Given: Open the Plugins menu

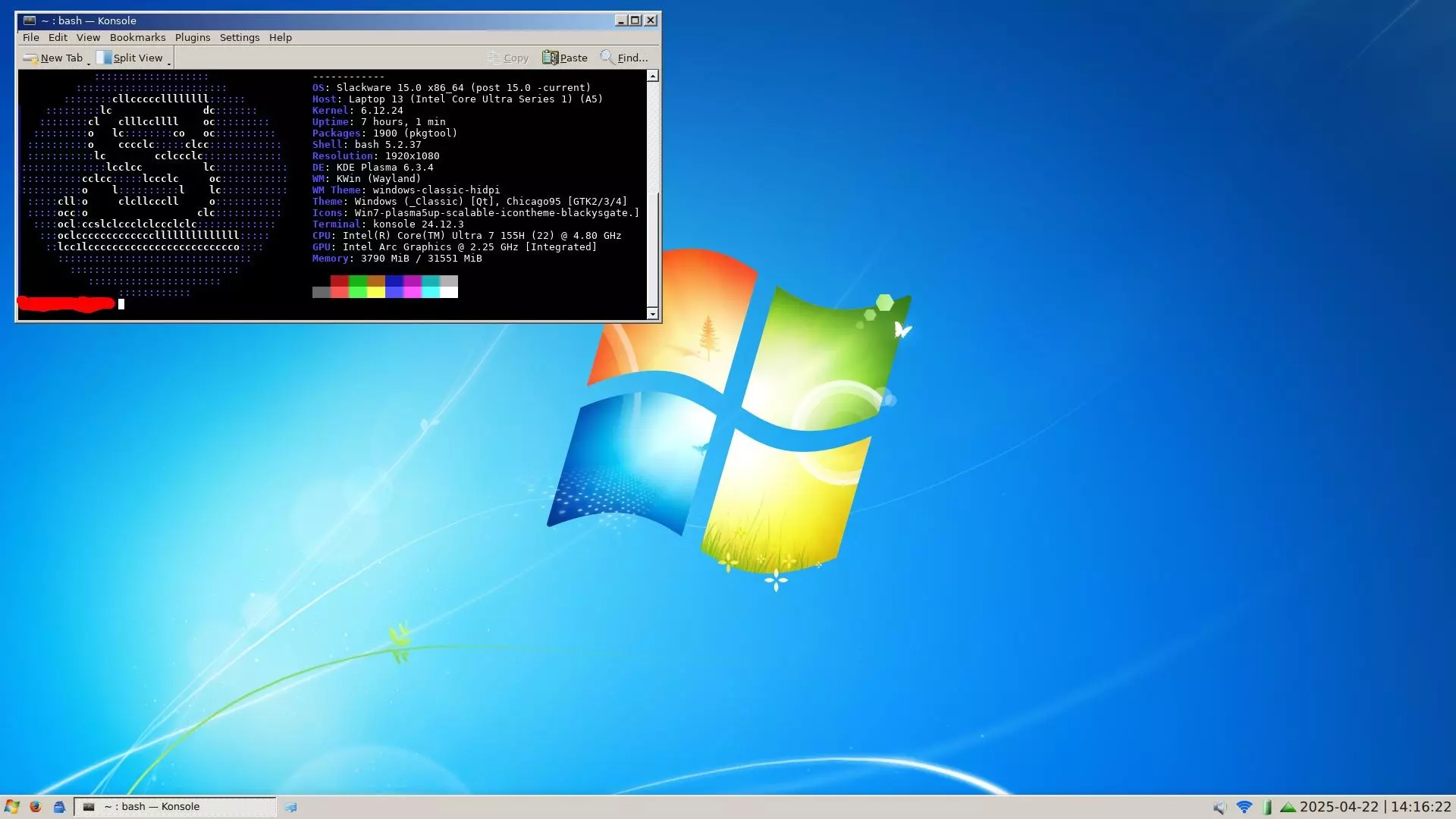Looking at the screenshot, I should point(193,37).
